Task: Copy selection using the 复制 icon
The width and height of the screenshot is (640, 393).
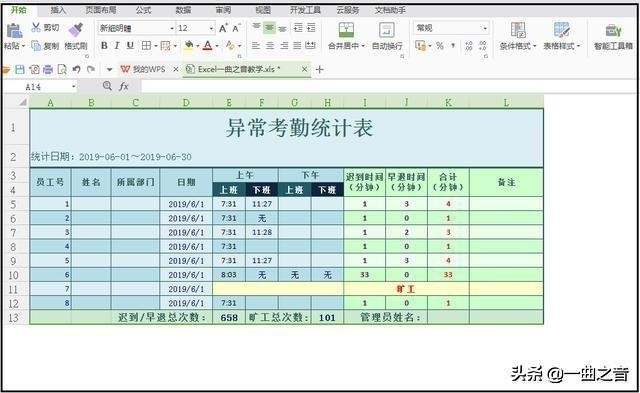Action: [x=36, y=46]
